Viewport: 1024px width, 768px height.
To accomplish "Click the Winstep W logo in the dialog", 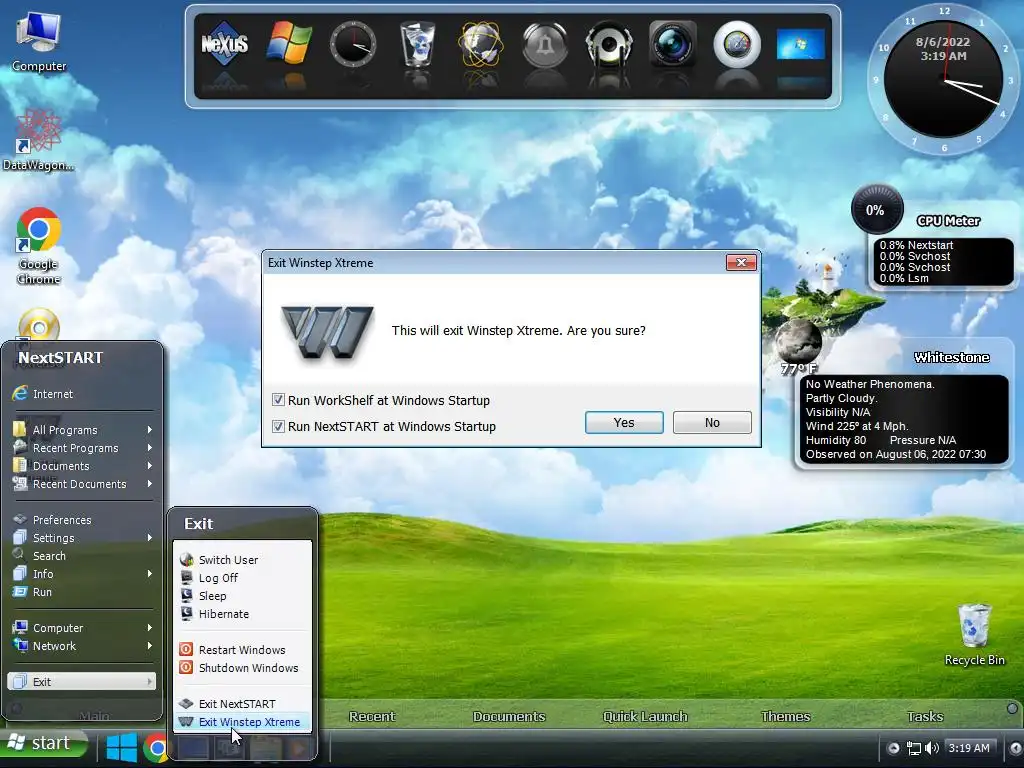I will [x=327, y=332].
